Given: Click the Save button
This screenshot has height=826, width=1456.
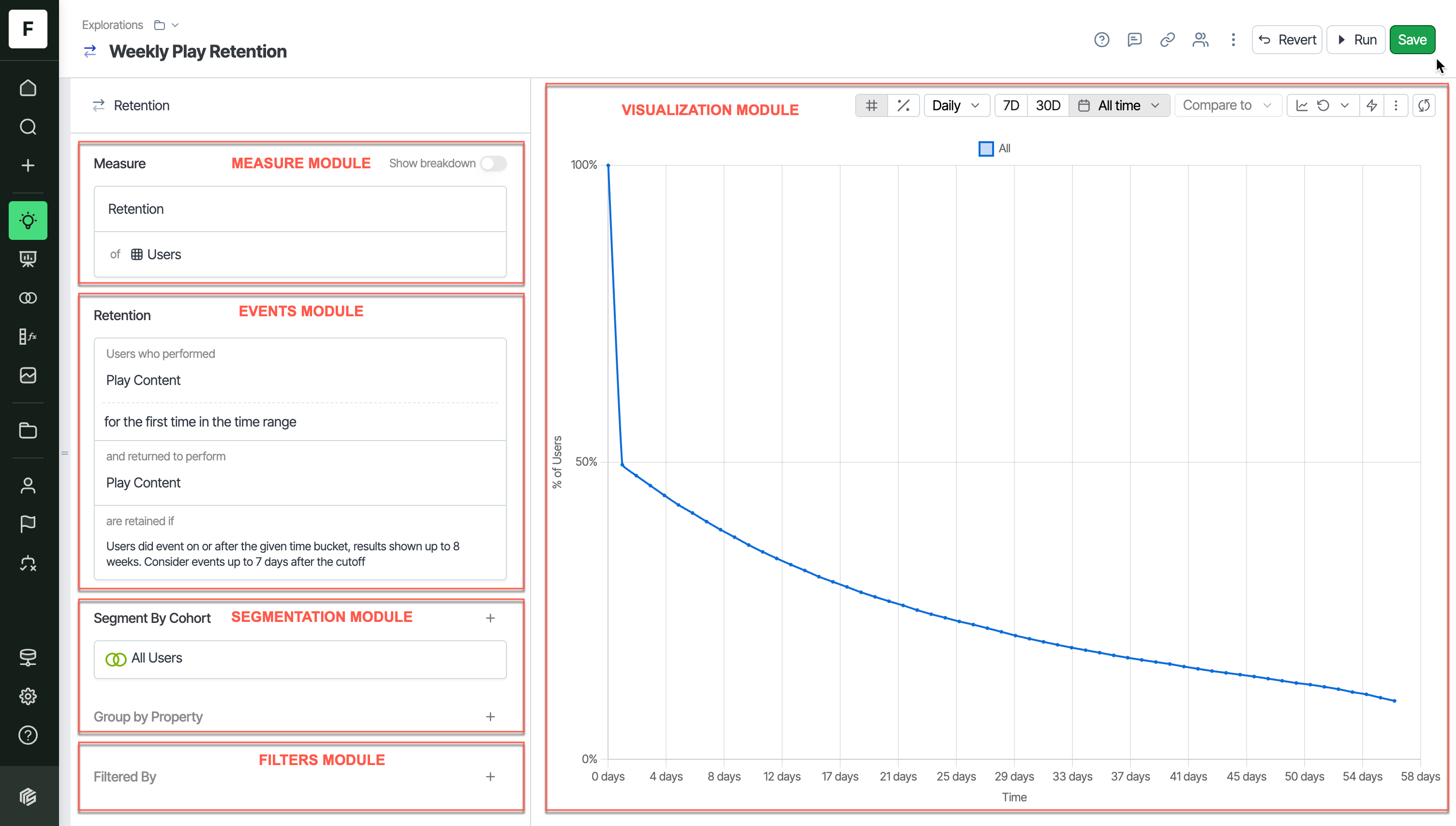Looking at the screenshot, I should (x=1411, y=40).
